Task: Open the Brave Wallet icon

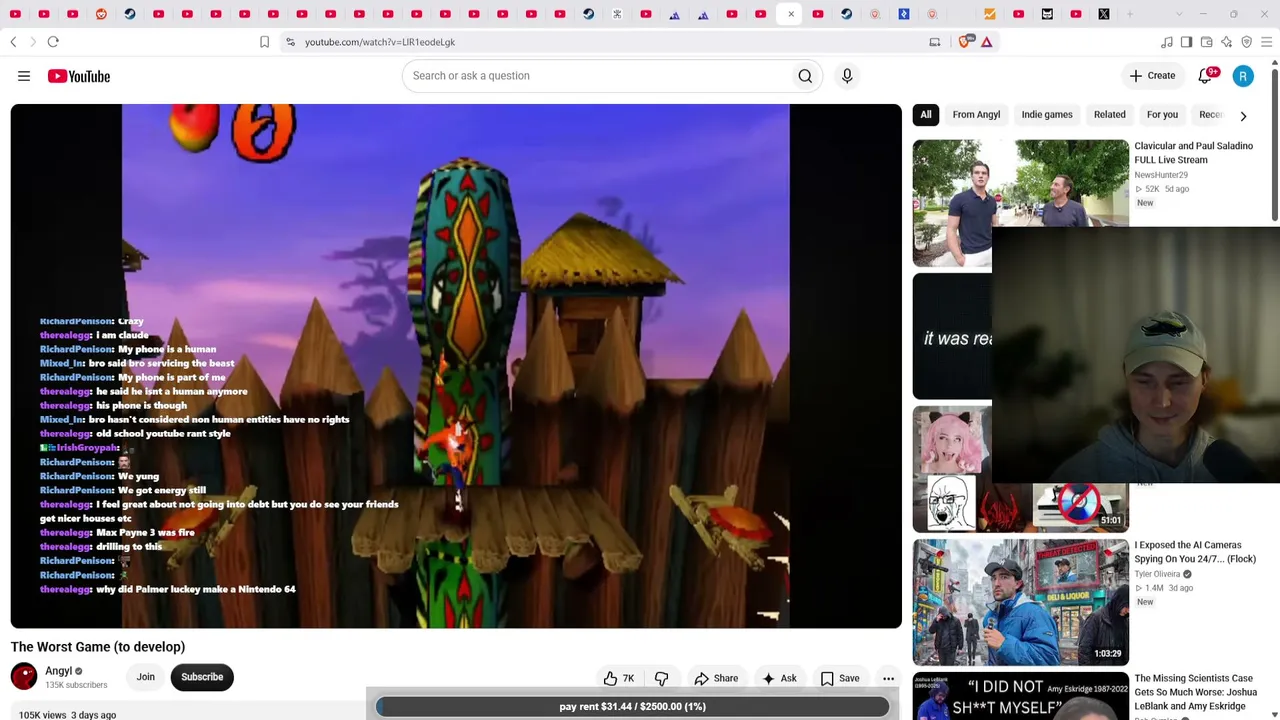Action: click(1207, 42)
